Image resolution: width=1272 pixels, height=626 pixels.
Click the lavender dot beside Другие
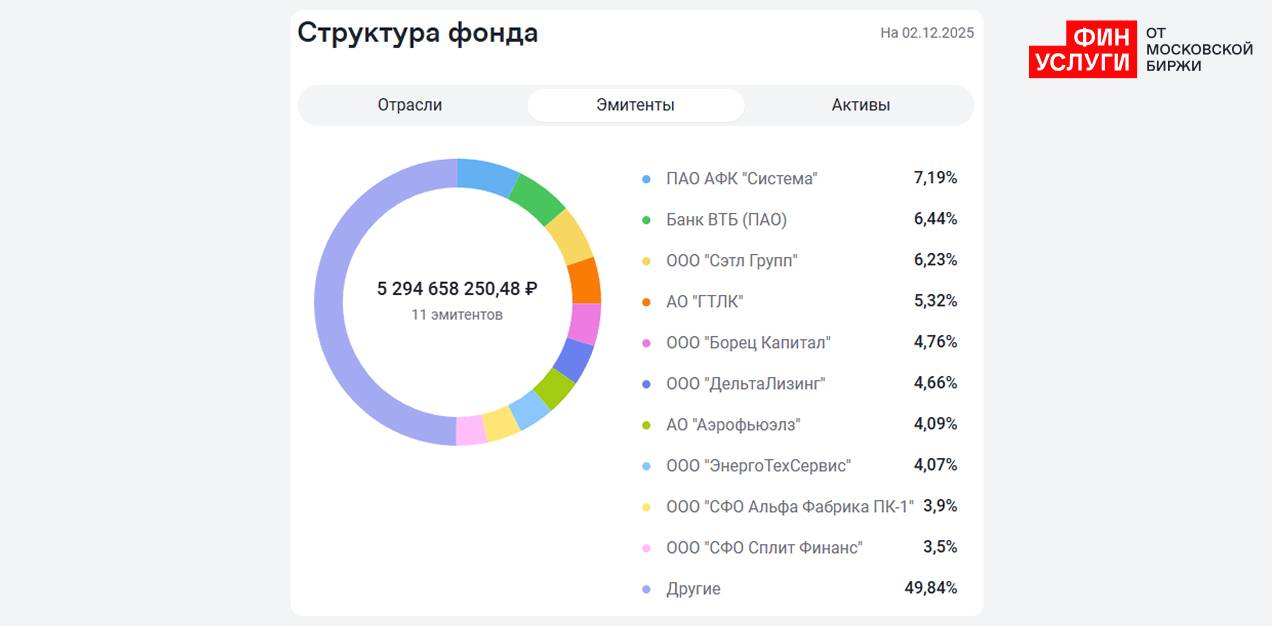coord(646,589)
